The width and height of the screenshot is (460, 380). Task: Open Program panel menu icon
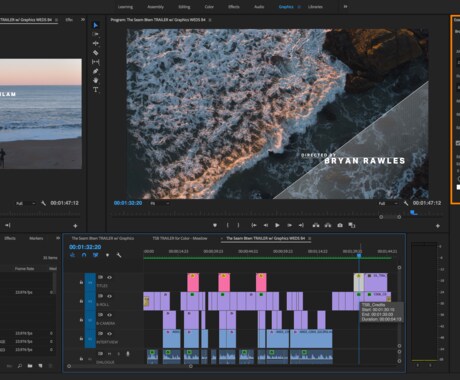pos(210,20)
